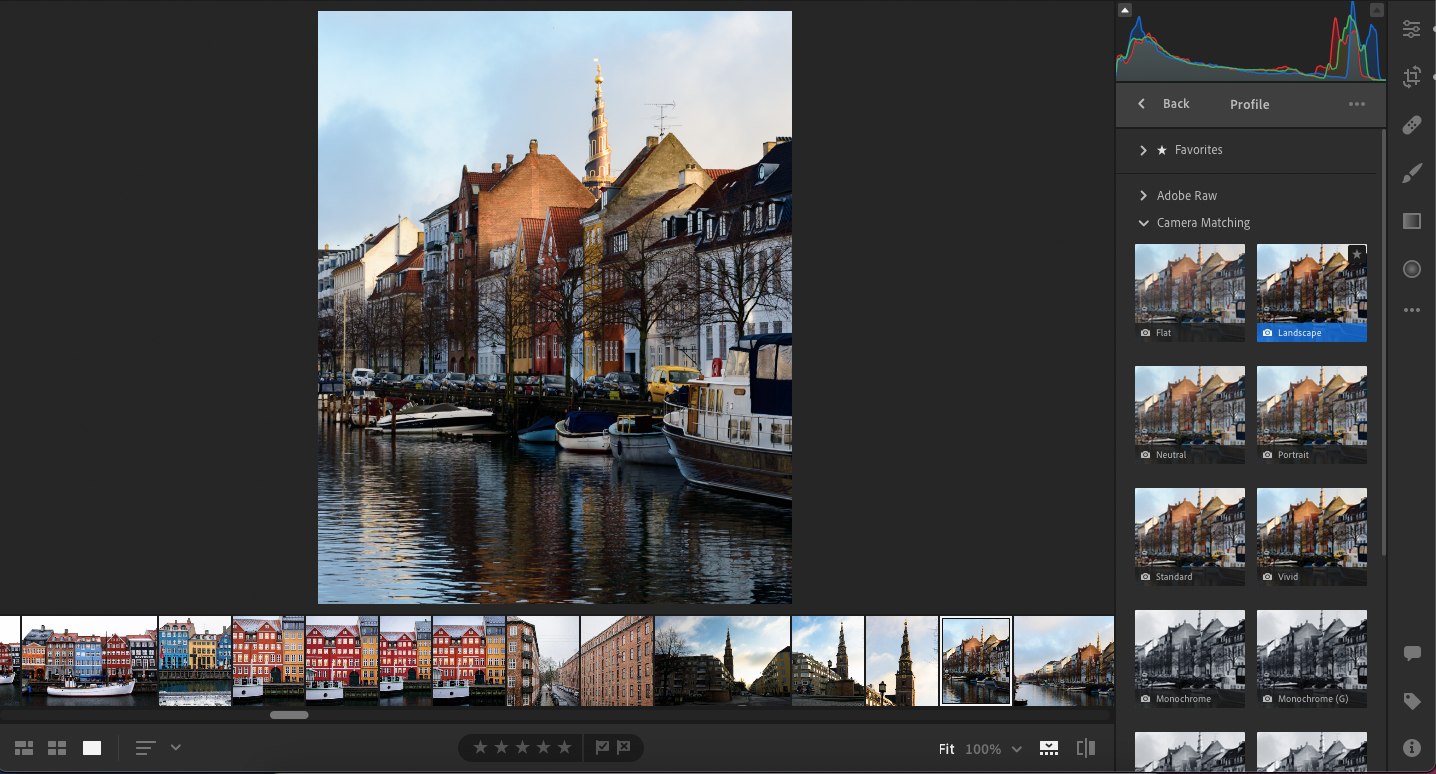Expand the Adobe Raw profile group

[1143, 196]
